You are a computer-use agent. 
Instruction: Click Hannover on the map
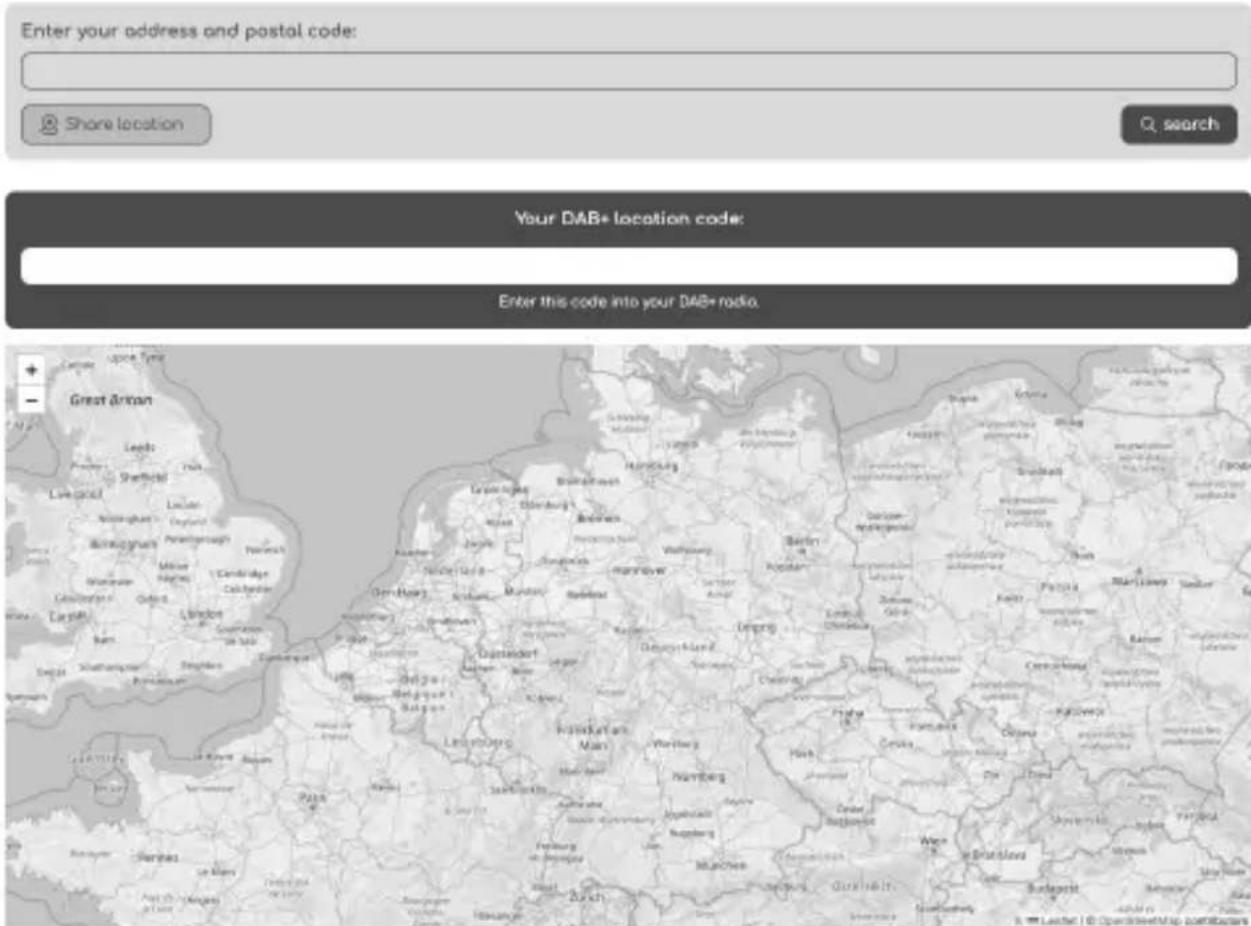[x=638, y=570]
